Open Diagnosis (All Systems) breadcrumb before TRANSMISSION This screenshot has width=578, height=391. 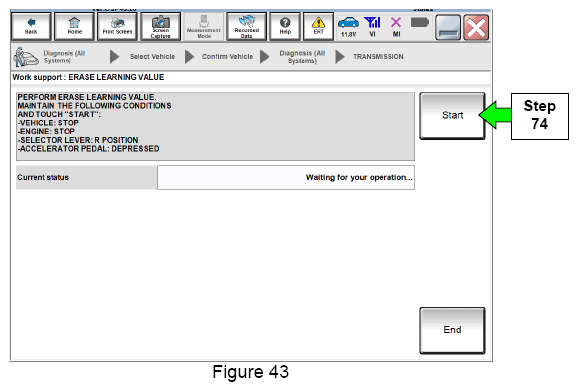pos(302,57)
